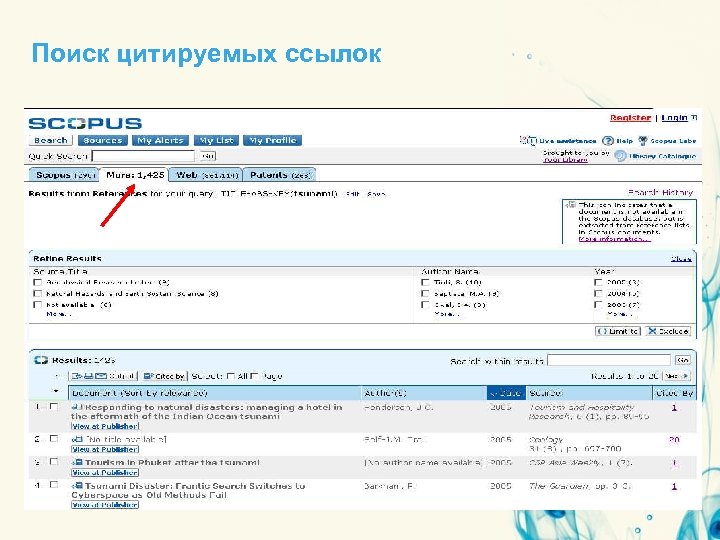Expand More under Year
Viewport: 720px width, 540px height.
(619, 314)
